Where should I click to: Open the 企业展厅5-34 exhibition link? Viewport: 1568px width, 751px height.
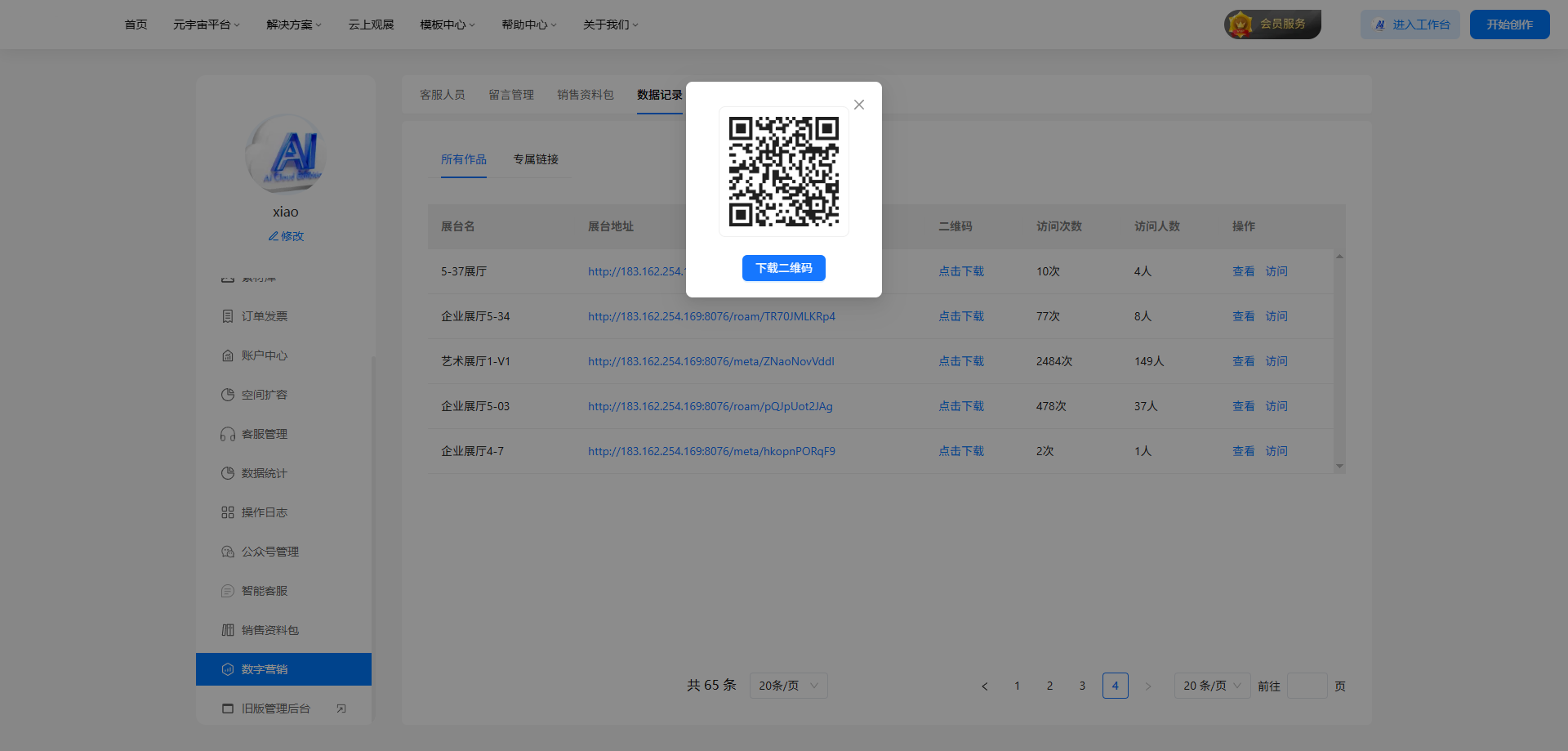click(x=710, y=316)
